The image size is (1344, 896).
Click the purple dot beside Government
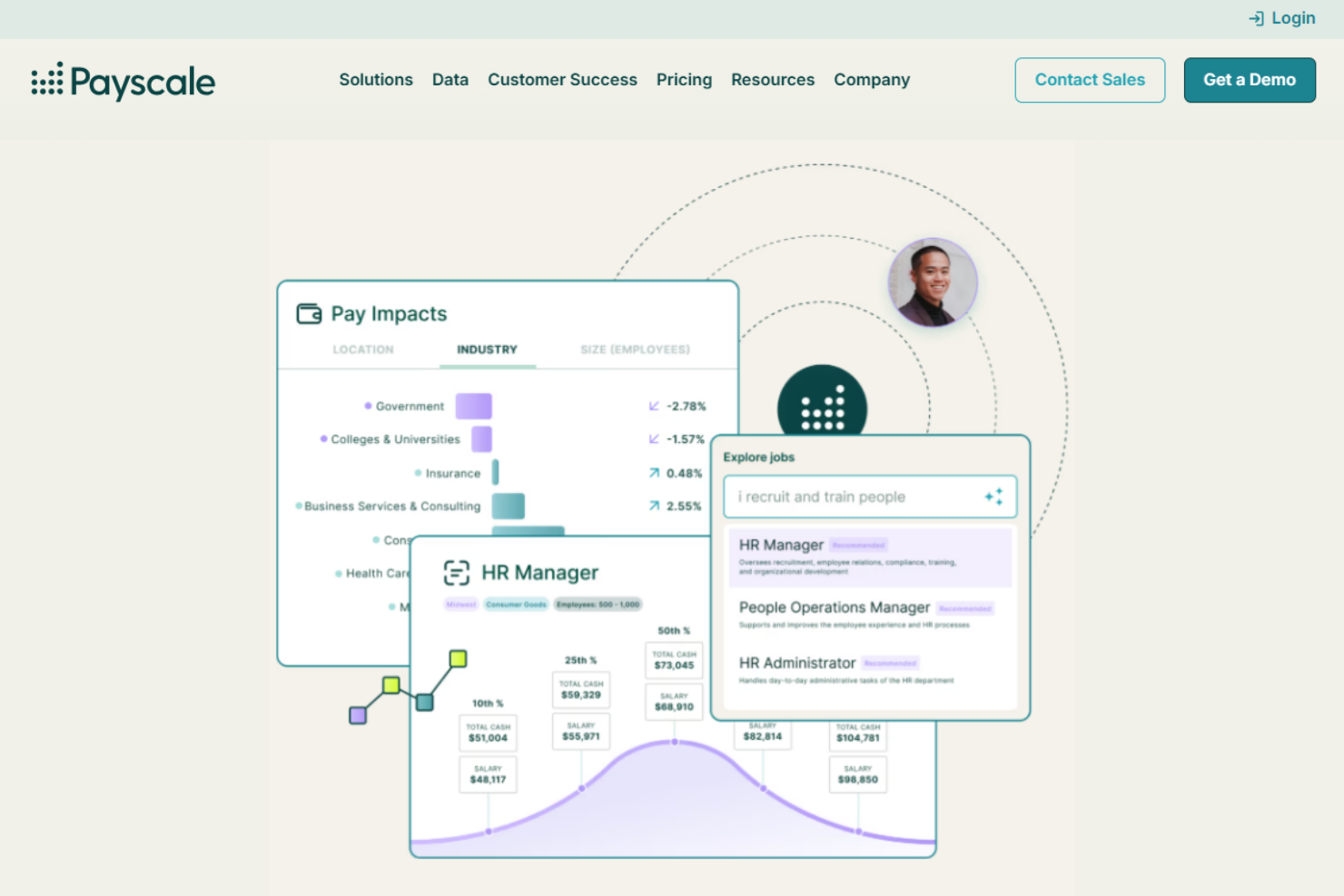[x=368, y=406]
